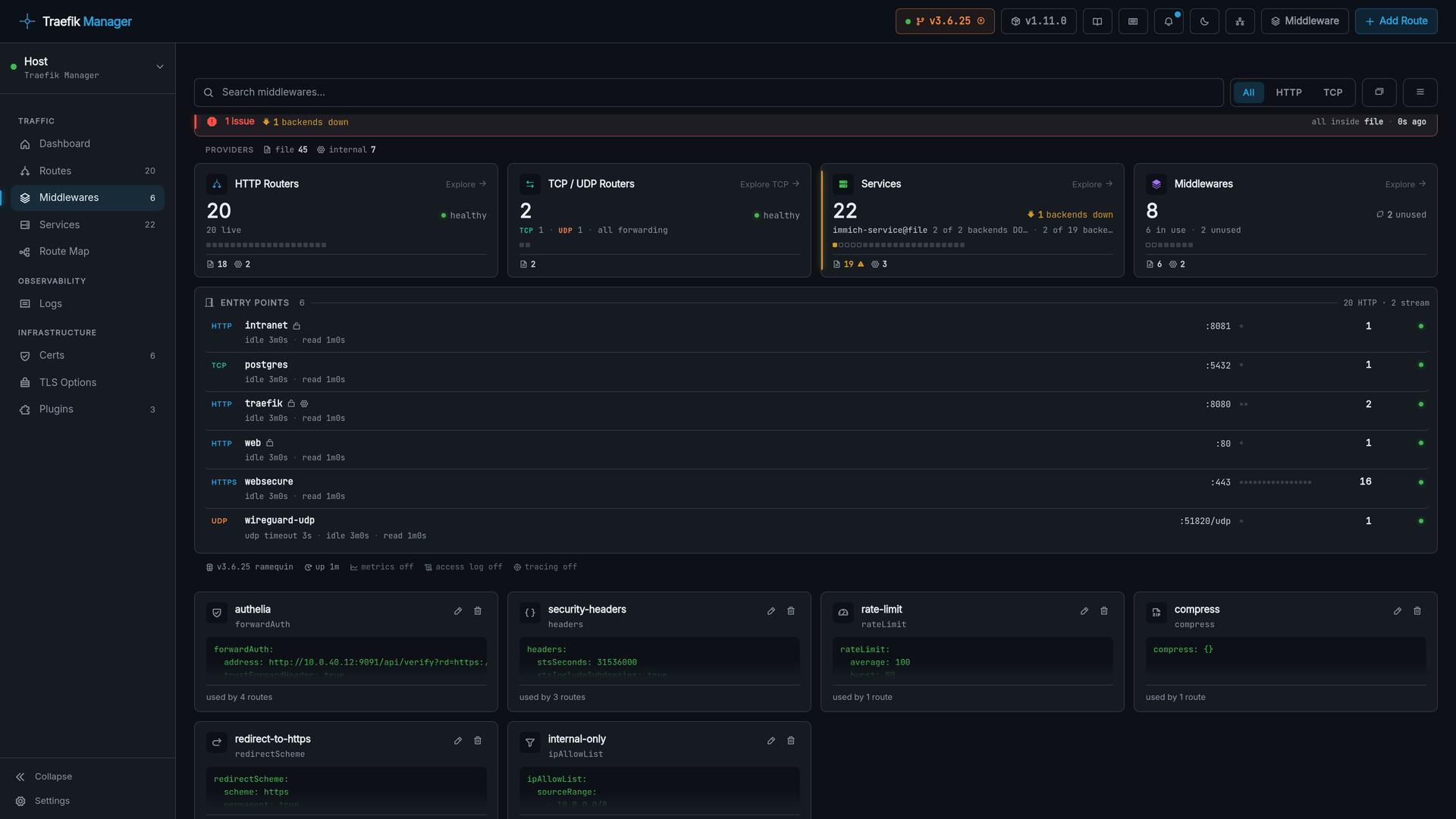
Task: Open TLS Options in the sidebar
Action: pyautogui.click(x=87, y=383)
